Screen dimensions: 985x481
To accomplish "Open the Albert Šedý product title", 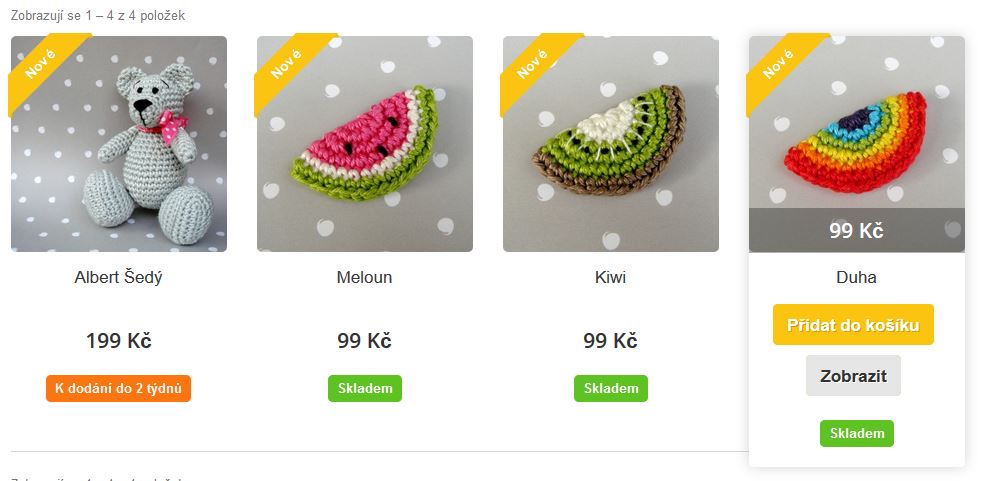I will 119,277.
